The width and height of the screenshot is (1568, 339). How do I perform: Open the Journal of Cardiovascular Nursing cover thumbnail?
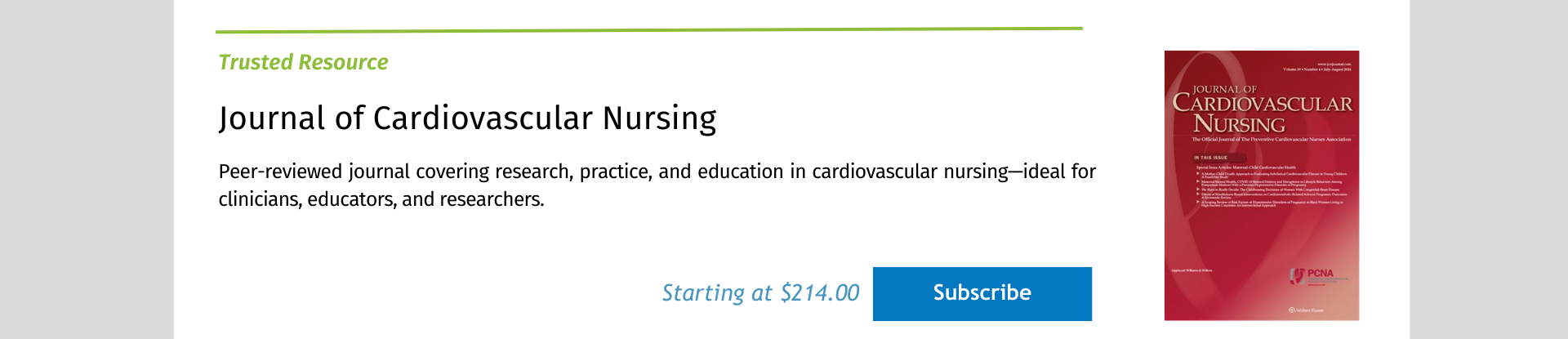point(1262,185)
